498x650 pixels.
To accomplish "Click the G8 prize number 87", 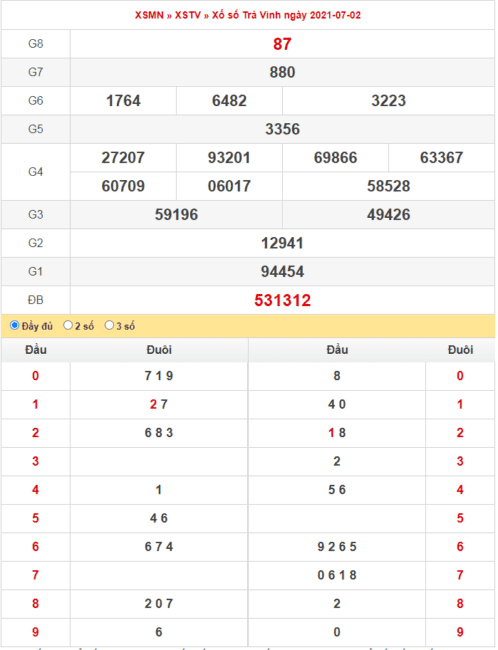I will click(282, 44).
